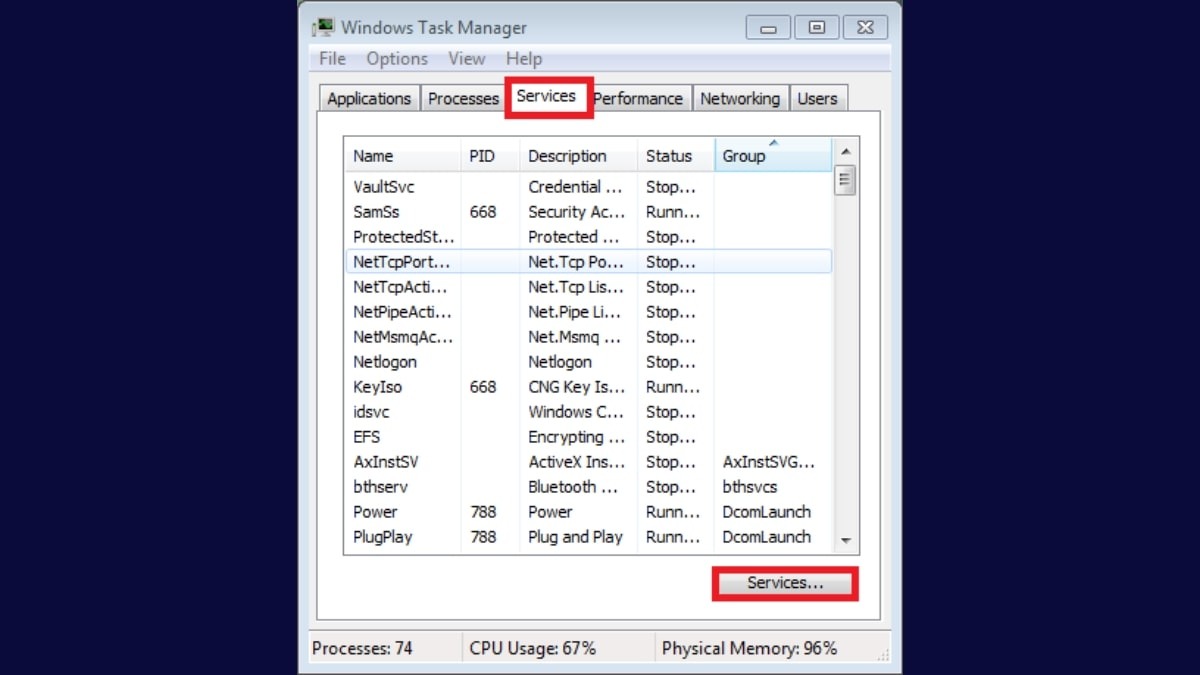
Task: Click the vertical scrollbar thumb
Action: [845, 181]
